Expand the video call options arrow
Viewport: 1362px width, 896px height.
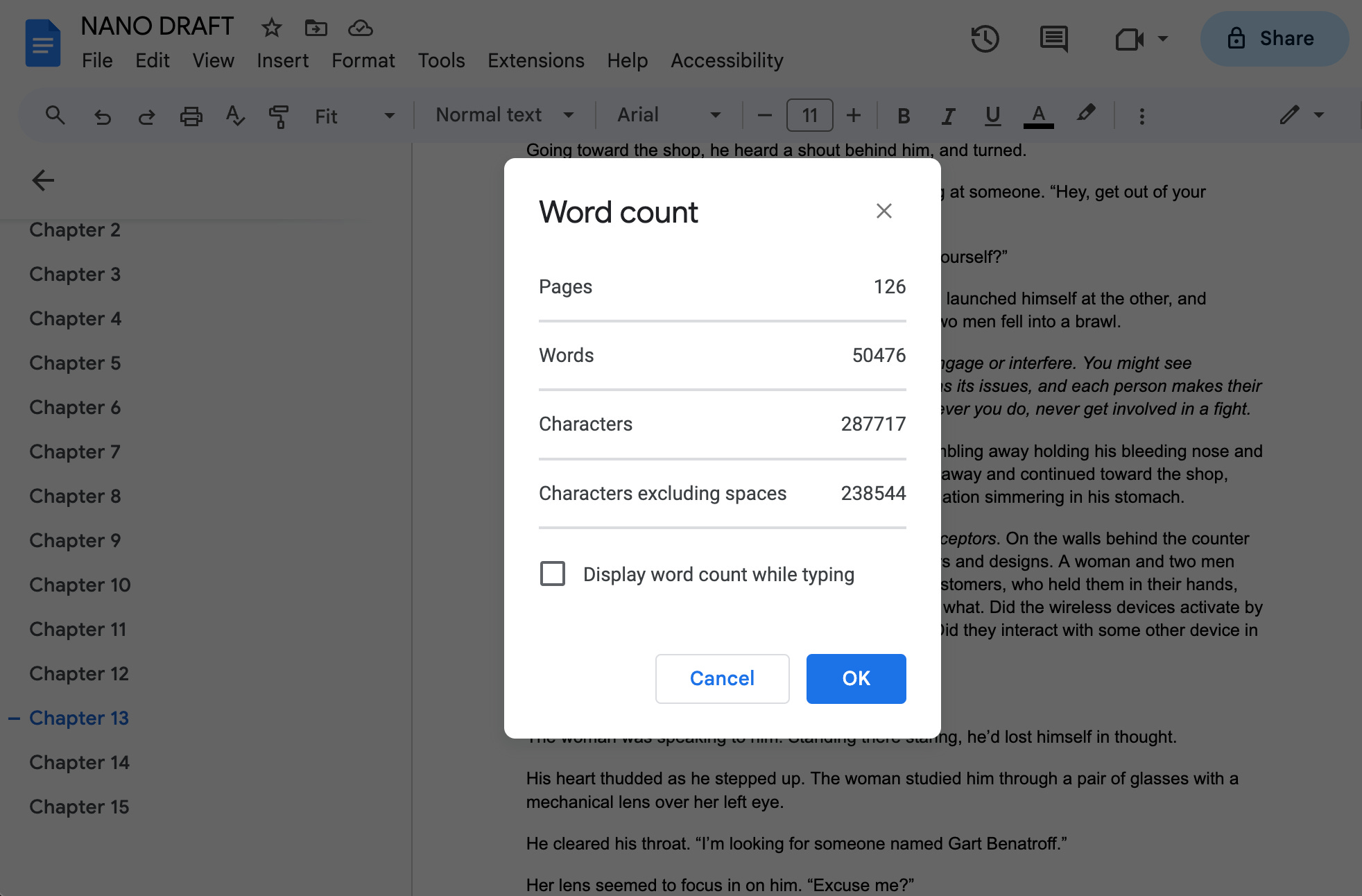click(x=1163, y=39)
